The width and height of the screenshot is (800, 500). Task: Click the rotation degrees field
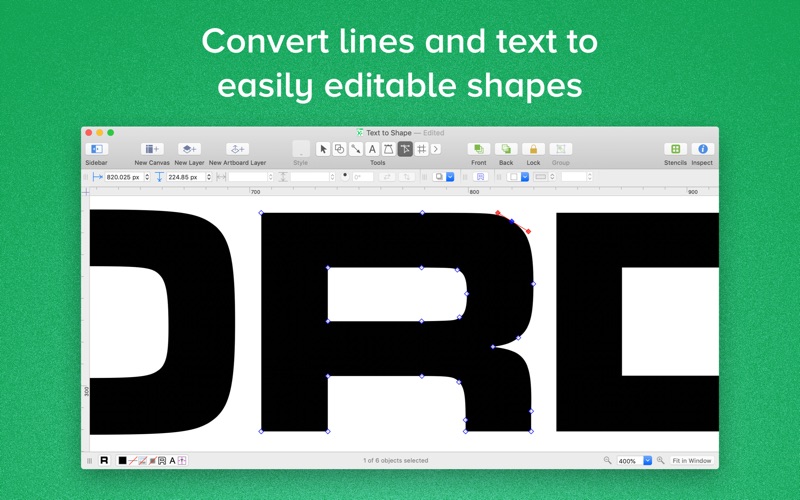363,177
